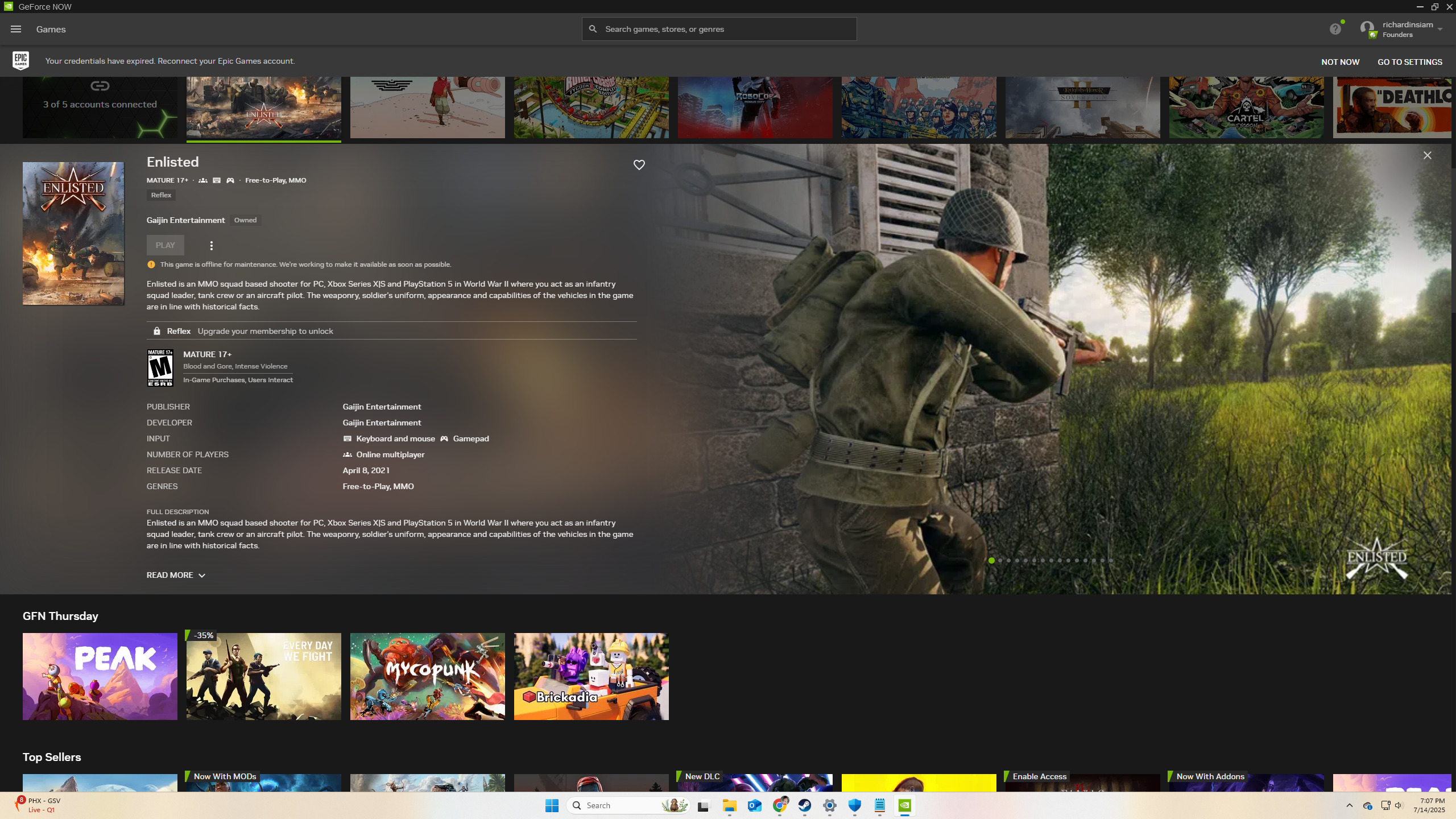Select first screenshot carousel dot
Image resolution: width=1456 pixels, height=819 pixels.
(991, 560)
